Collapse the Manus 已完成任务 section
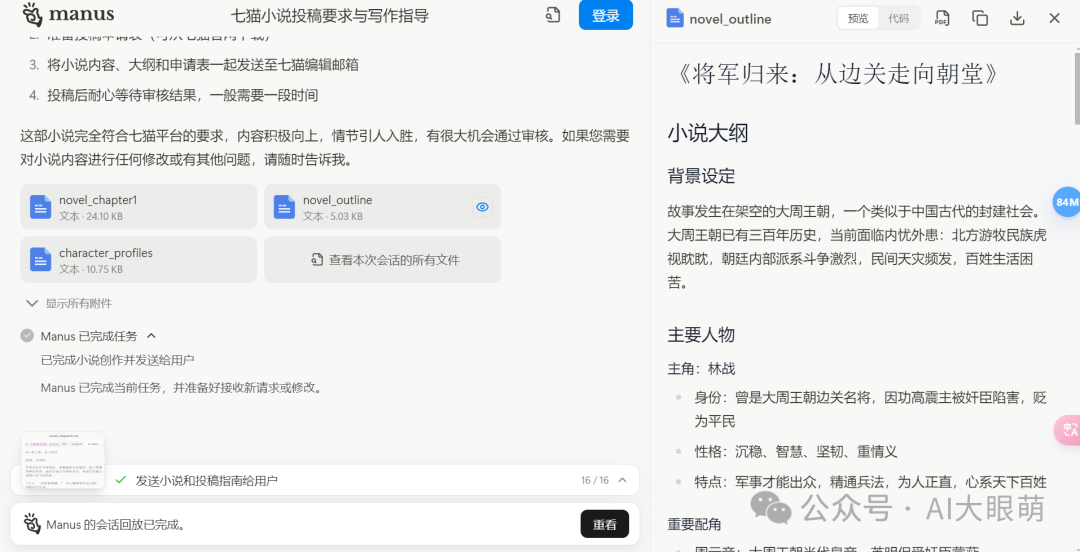 (152, 336)
